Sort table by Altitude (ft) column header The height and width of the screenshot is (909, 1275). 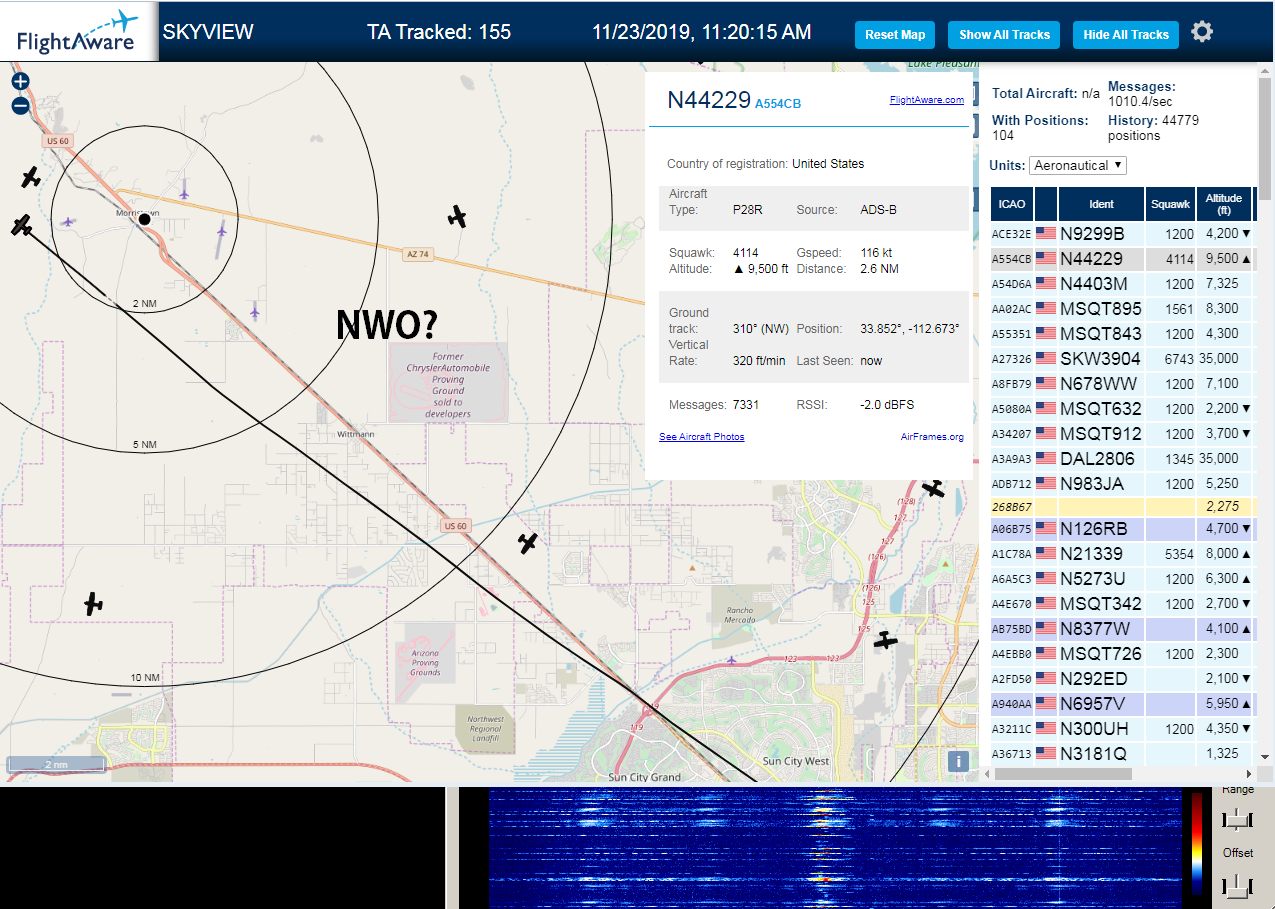pos(1223,204)
